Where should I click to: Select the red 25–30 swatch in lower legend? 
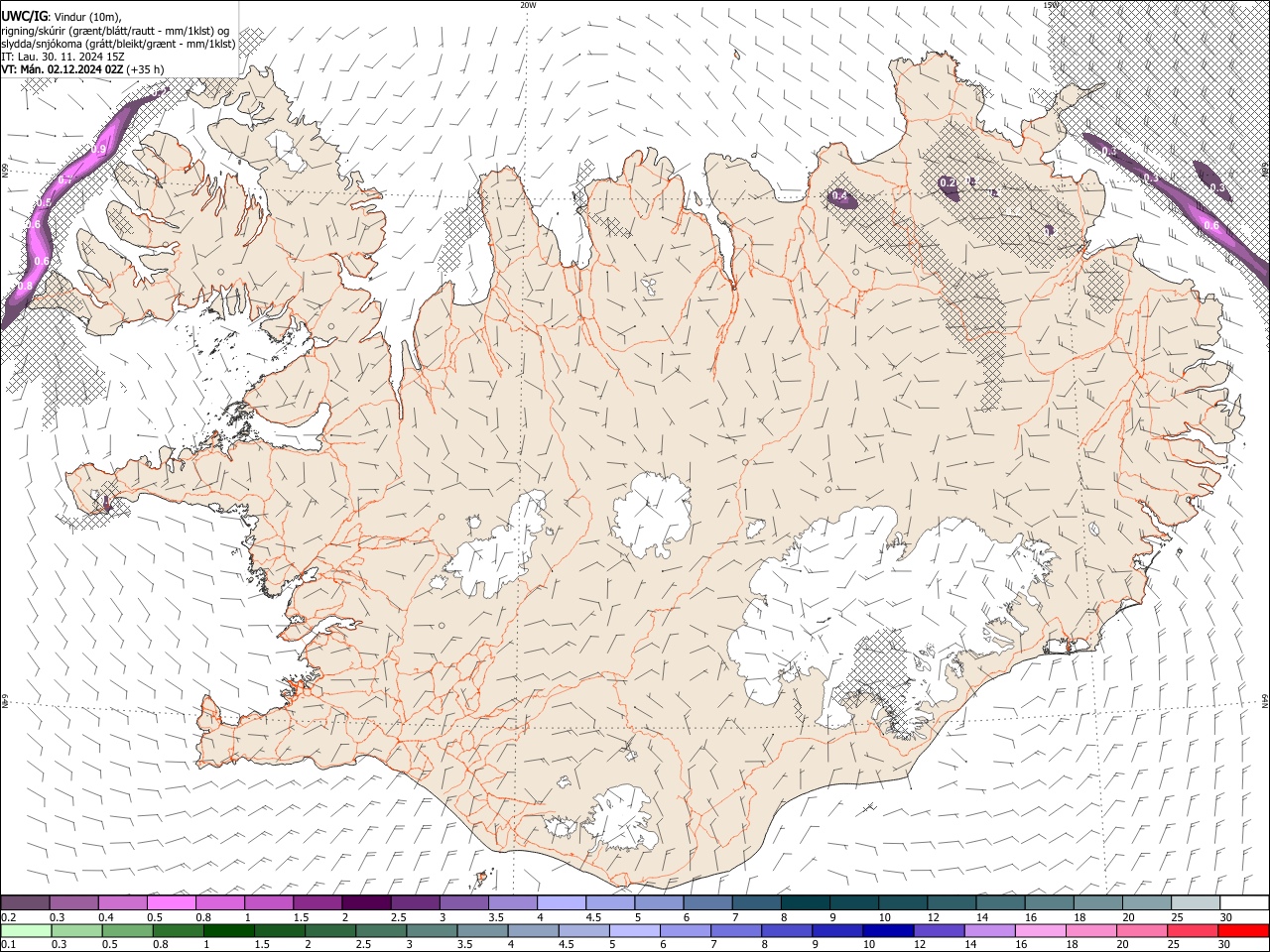(1193, 931)
